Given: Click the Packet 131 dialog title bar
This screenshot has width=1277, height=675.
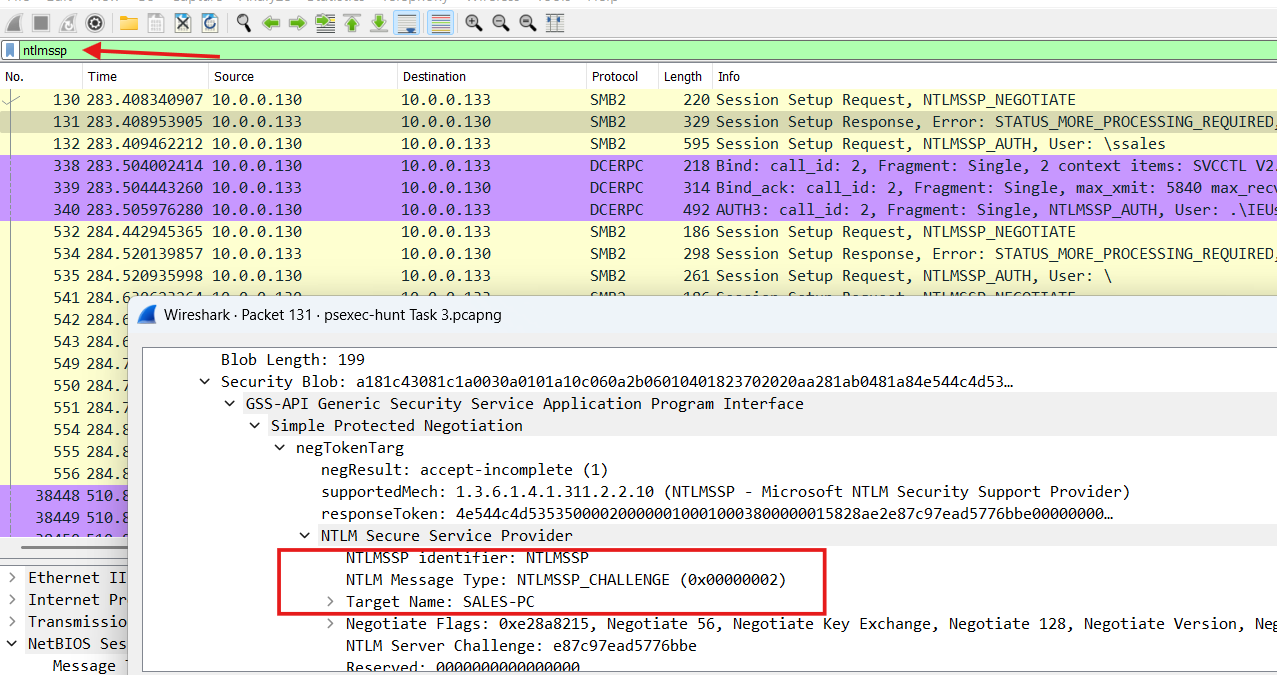Looking at the screenshot, I should coord(703,315).
